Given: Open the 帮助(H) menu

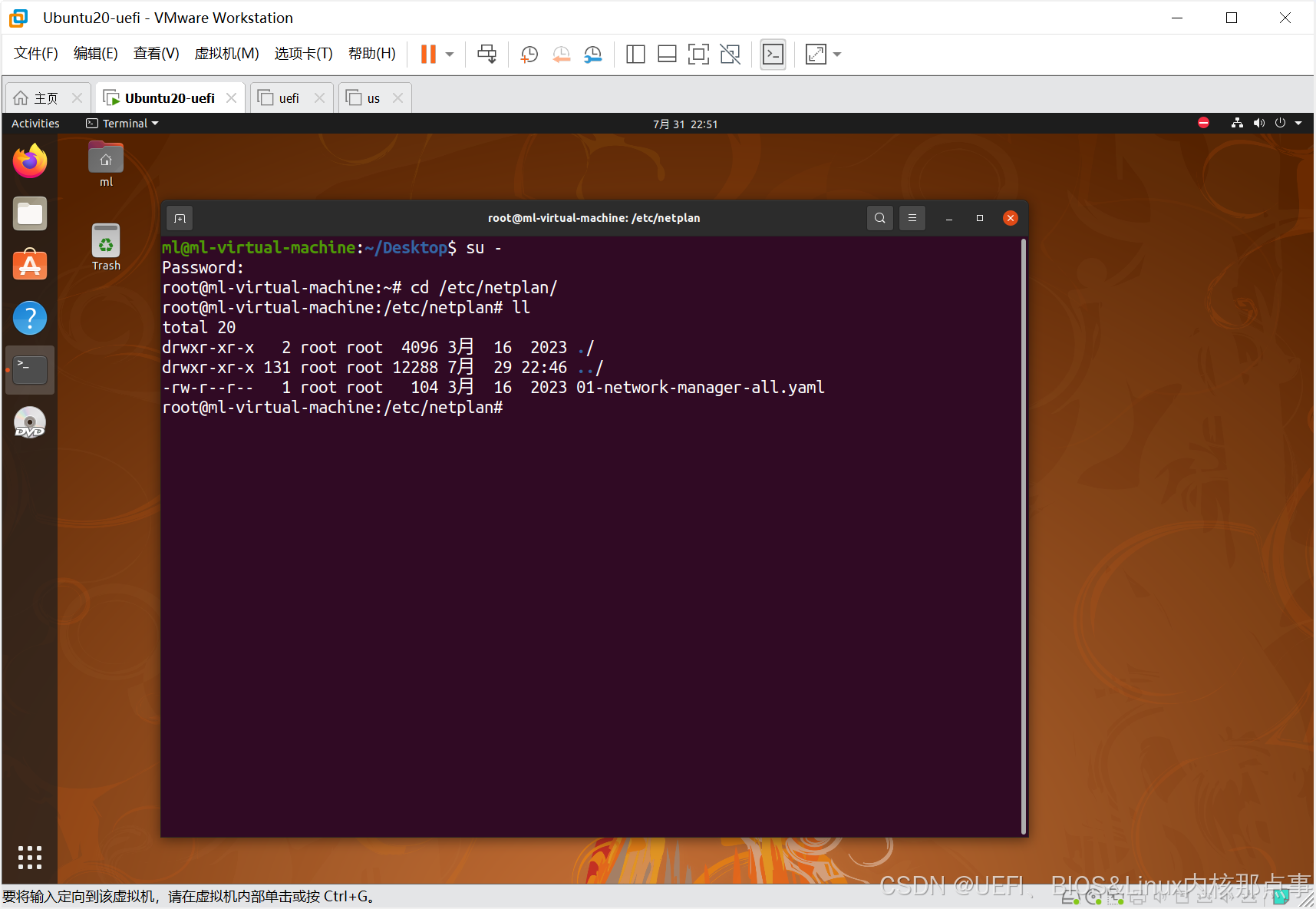Looking at the screenshot, I should coord(372,53).
